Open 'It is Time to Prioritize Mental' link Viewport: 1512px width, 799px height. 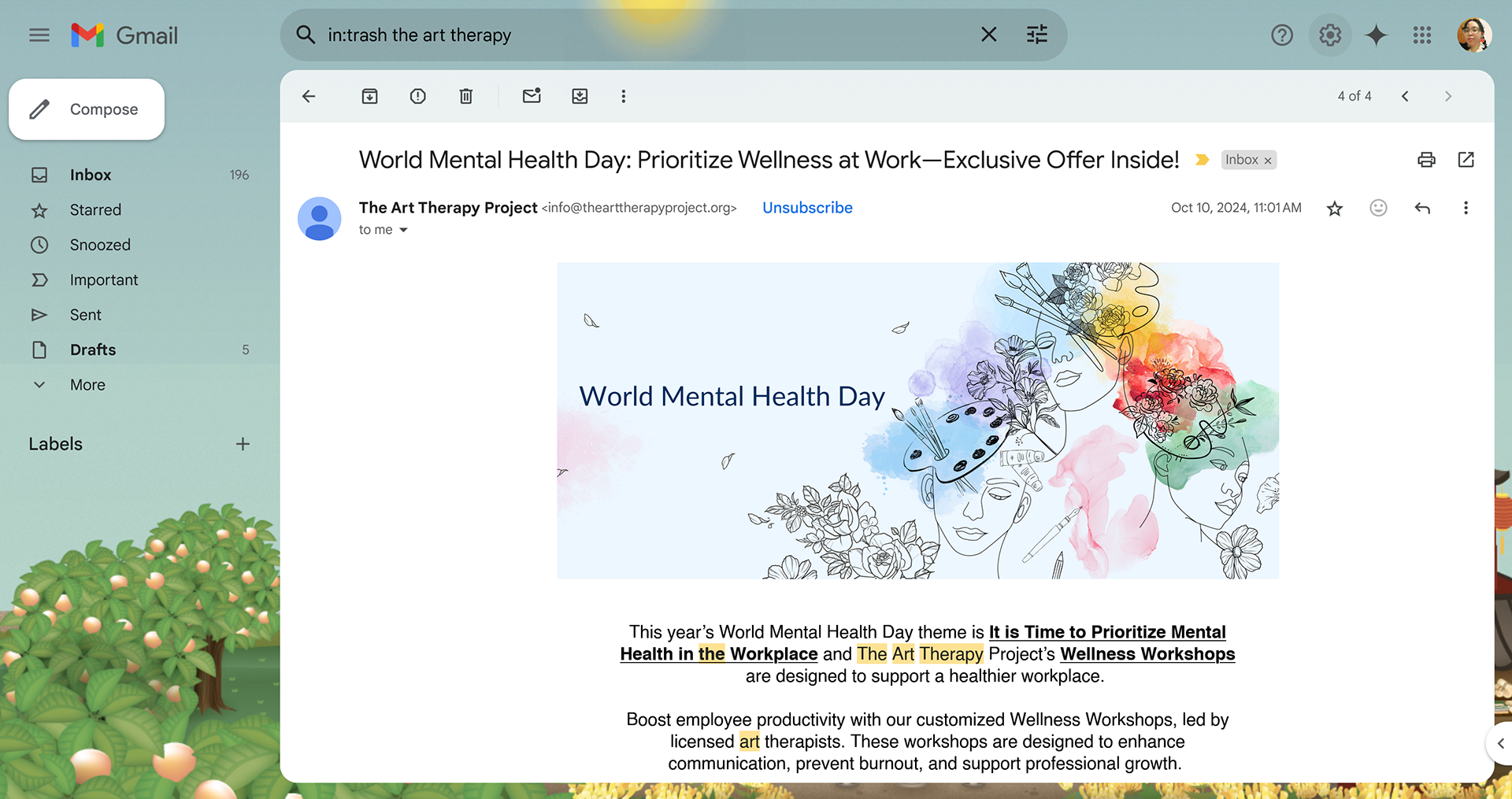pyautogui.click(x=1107, y=632)
